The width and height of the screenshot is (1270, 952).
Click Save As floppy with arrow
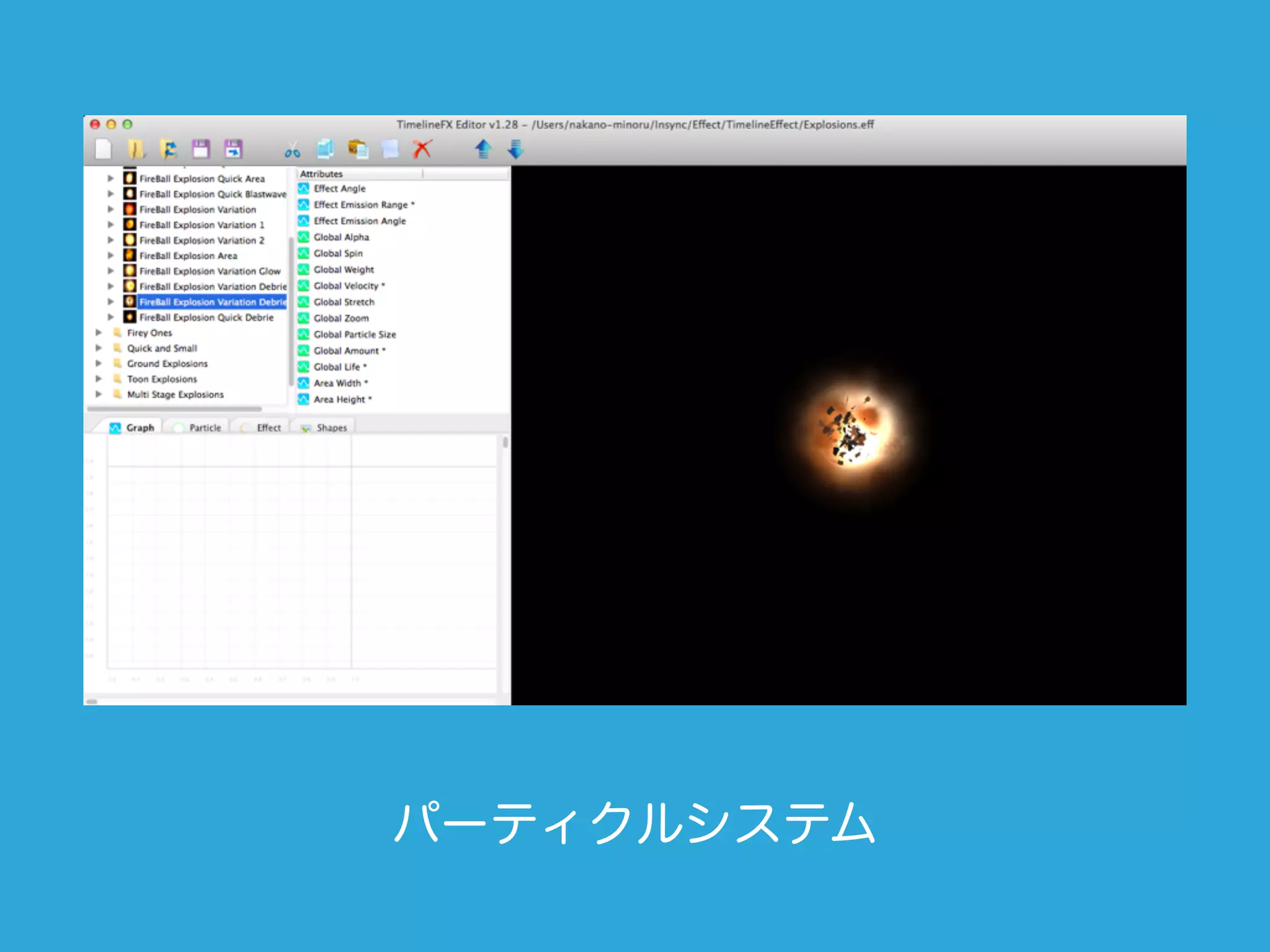(x=233, y=149)
